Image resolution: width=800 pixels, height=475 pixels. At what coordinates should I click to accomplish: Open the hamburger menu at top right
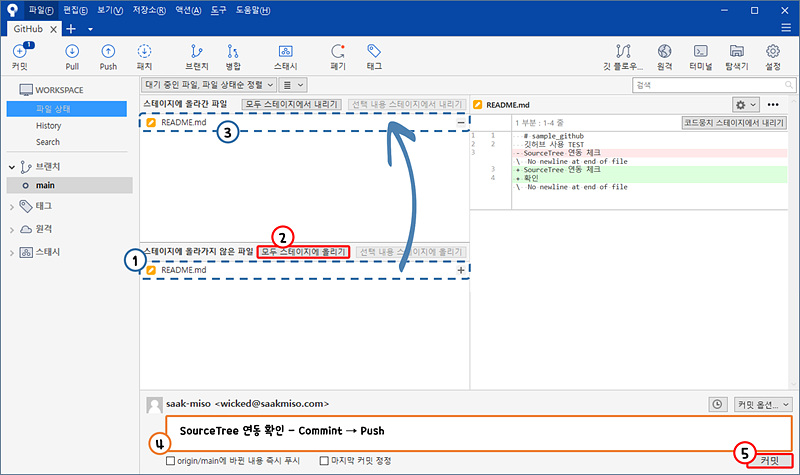coord(786,28)
